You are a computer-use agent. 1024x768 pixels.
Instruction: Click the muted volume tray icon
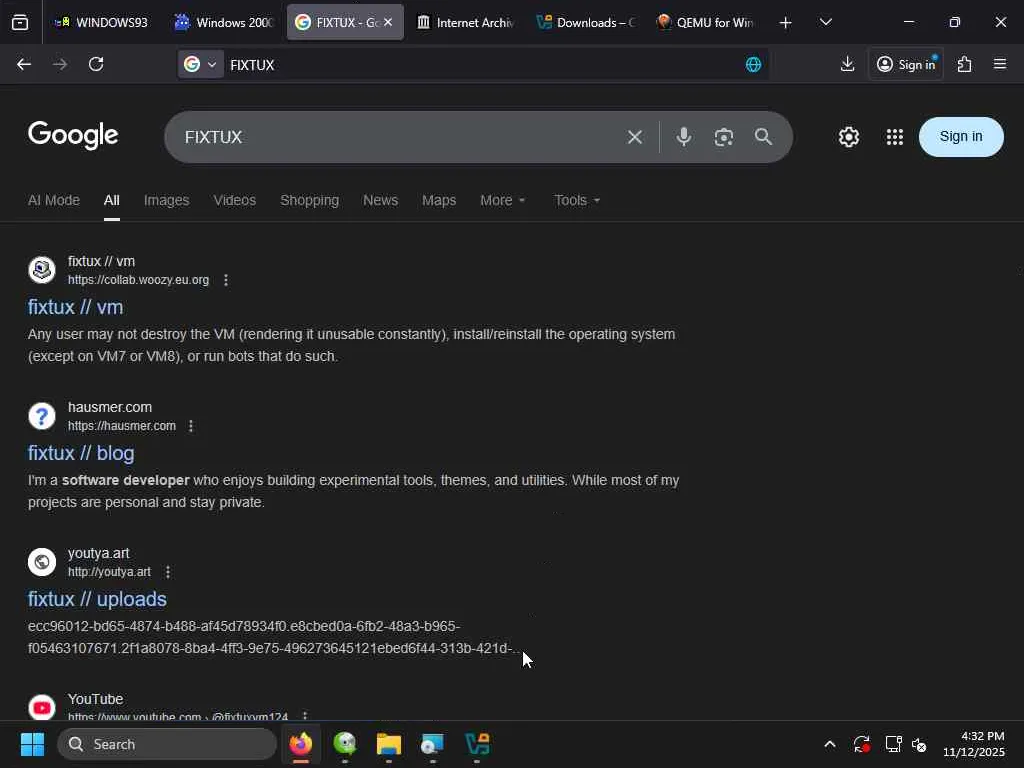919,744
